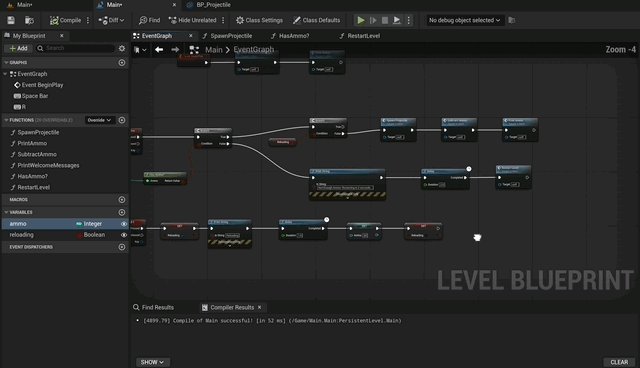Select the SpawnProjectile function

tap(38, 132)
